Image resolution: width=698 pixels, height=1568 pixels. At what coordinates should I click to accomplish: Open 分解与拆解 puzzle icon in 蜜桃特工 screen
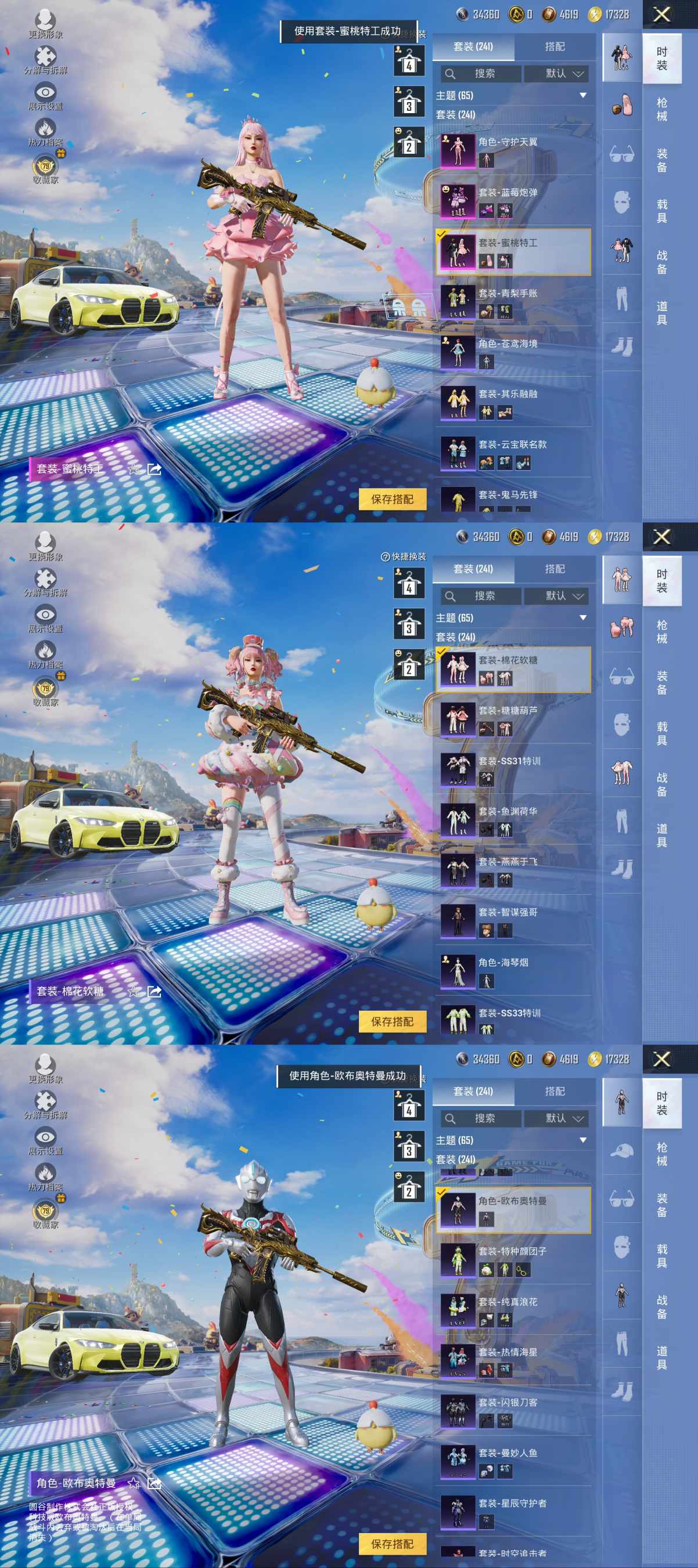[46, 55]
